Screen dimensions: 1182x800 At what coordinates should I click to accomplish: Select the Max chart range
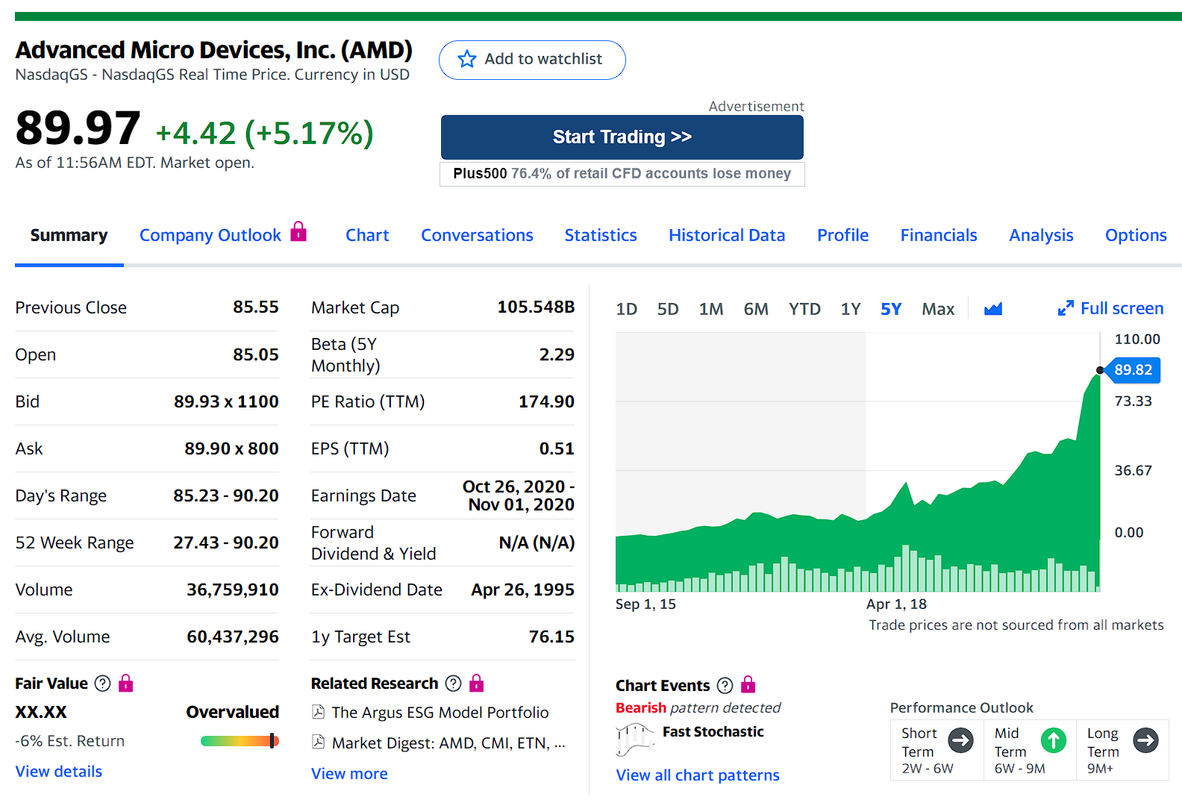coord(938,309)
